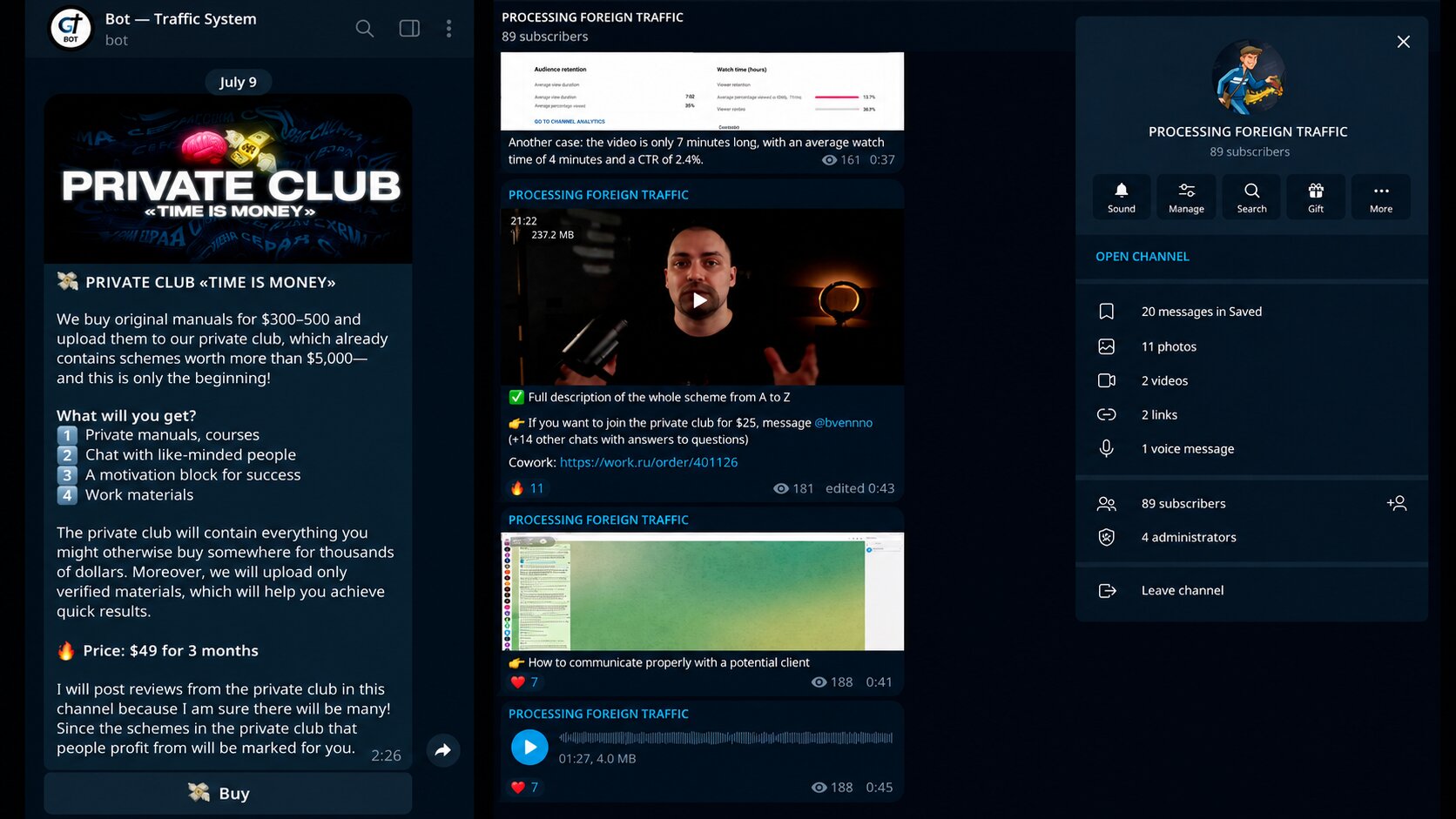1456x819 pixels.
Task: Open the 1 voice message entry
Action: coord(1251,448)
